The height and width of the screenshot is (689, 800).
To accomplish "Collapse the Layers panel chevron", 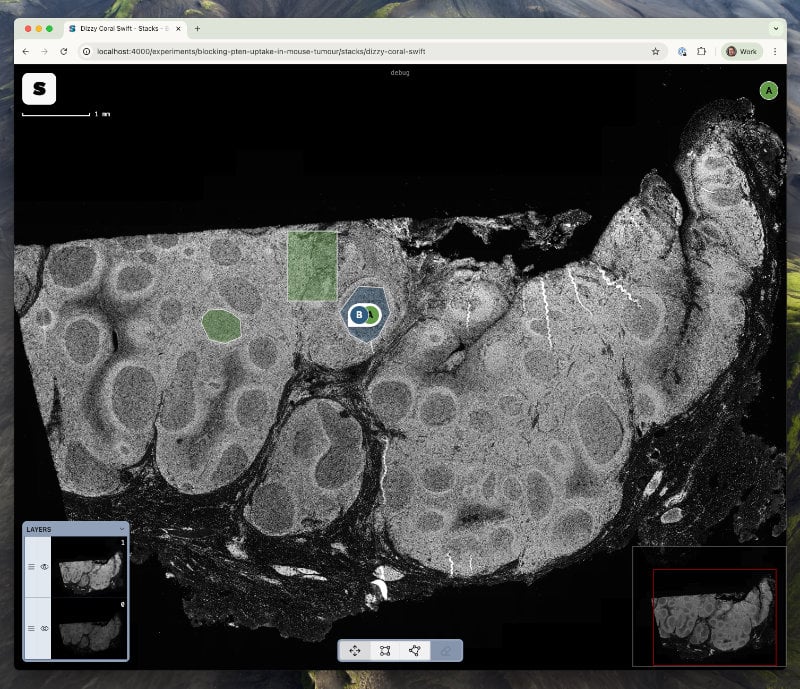I will pyautogui.click(x=122, y=529).
